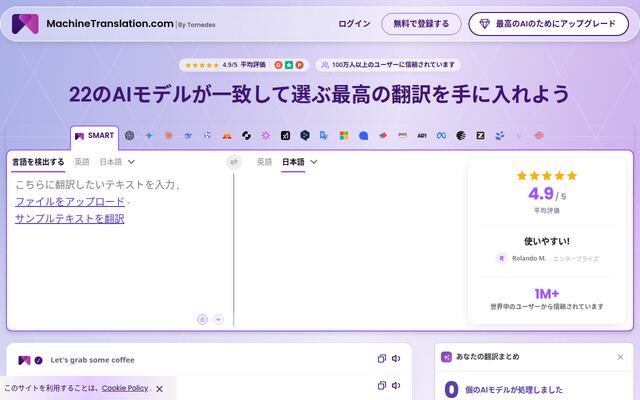
Task: Select the AI21 model icon
Action: pos(422,136)
